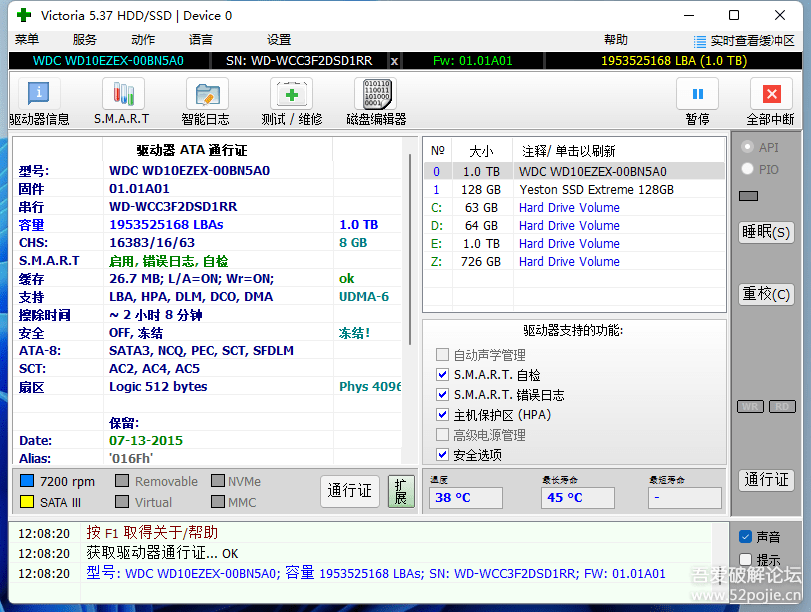Click the 通行证 button beside 扩展
811x612 pixels.
tap(350, 491)
